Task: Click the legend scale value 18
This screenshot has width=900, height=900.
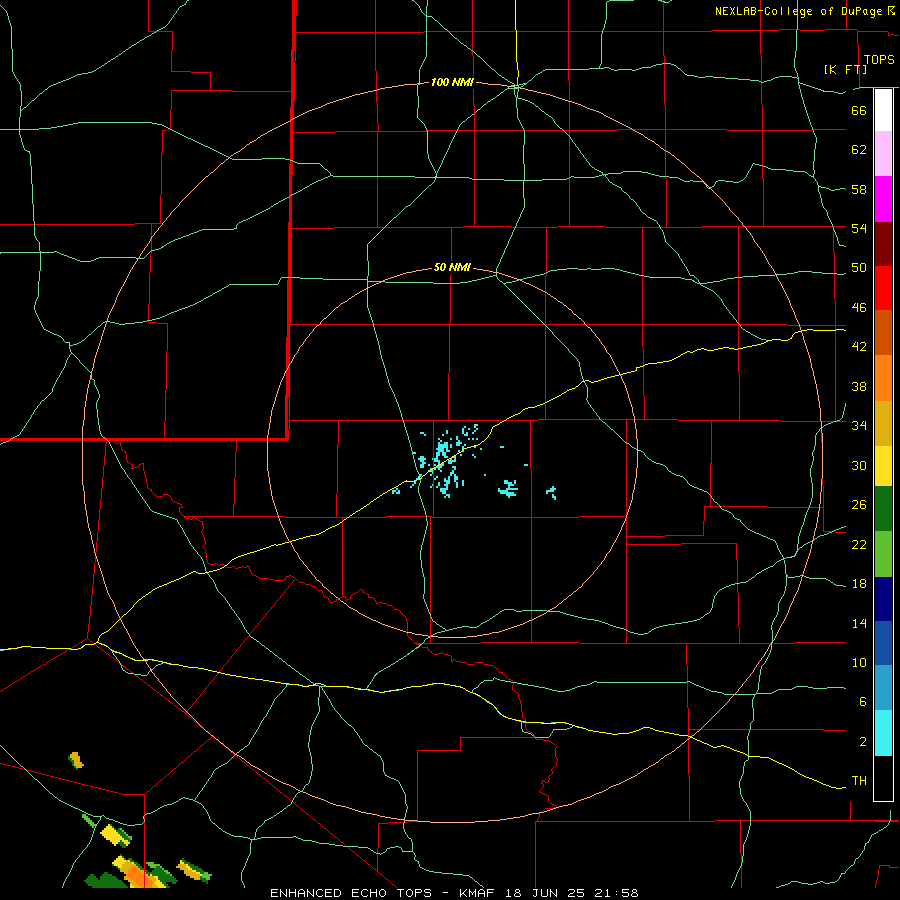Action: [859, 584]
